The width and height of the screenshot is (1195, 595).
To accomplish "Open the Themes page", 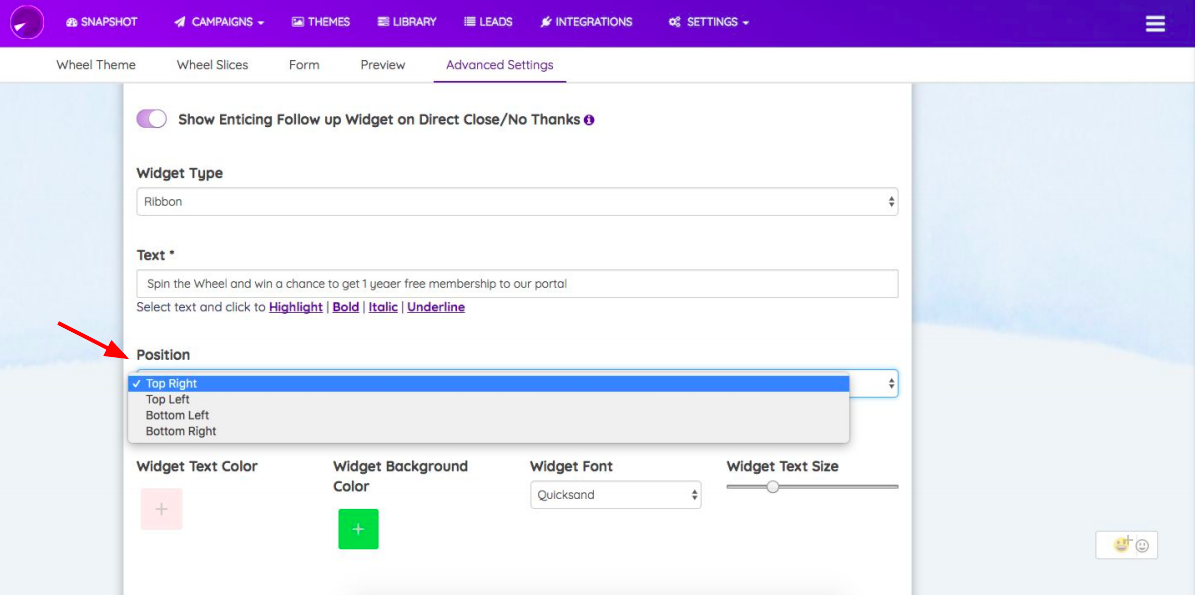I will 320,22.
